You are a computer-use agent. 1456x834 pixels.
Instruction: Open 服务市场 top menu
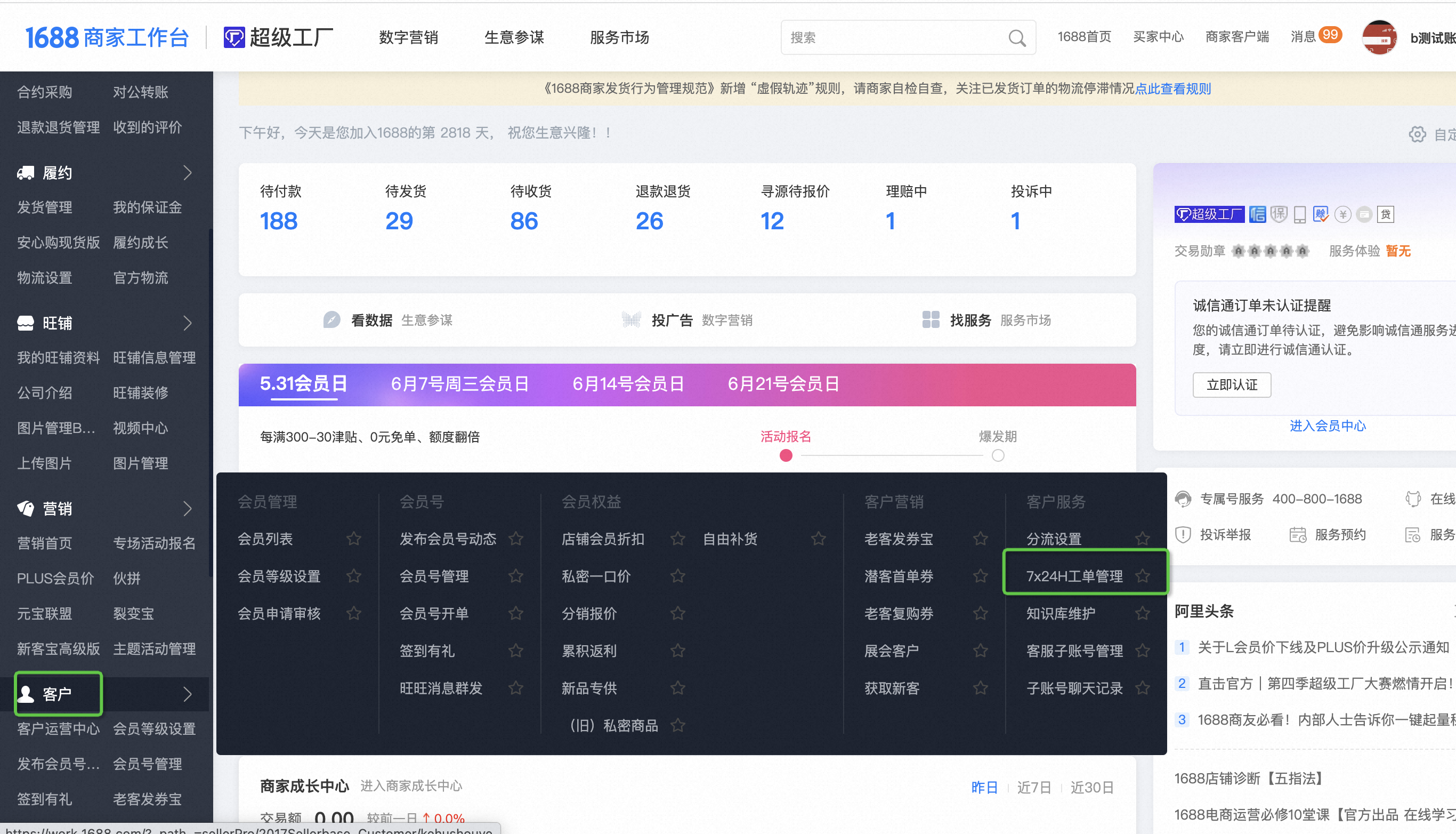619,38
